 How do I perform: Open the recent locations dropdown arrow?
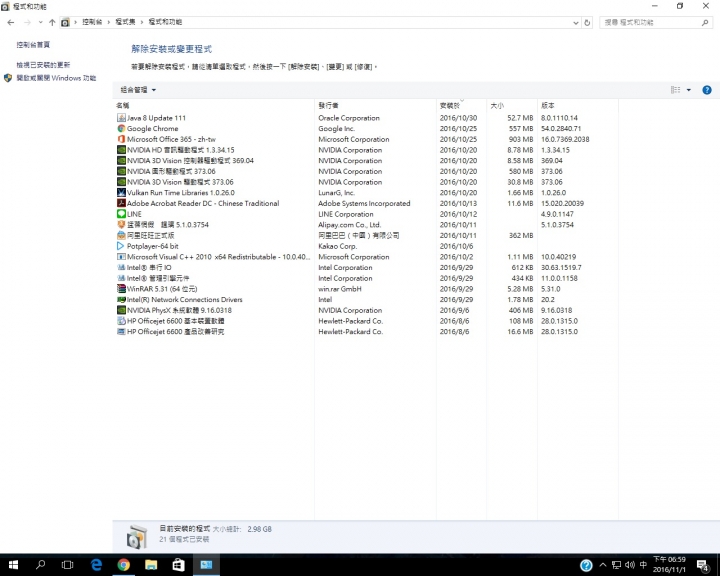click(x=40, y=22)
